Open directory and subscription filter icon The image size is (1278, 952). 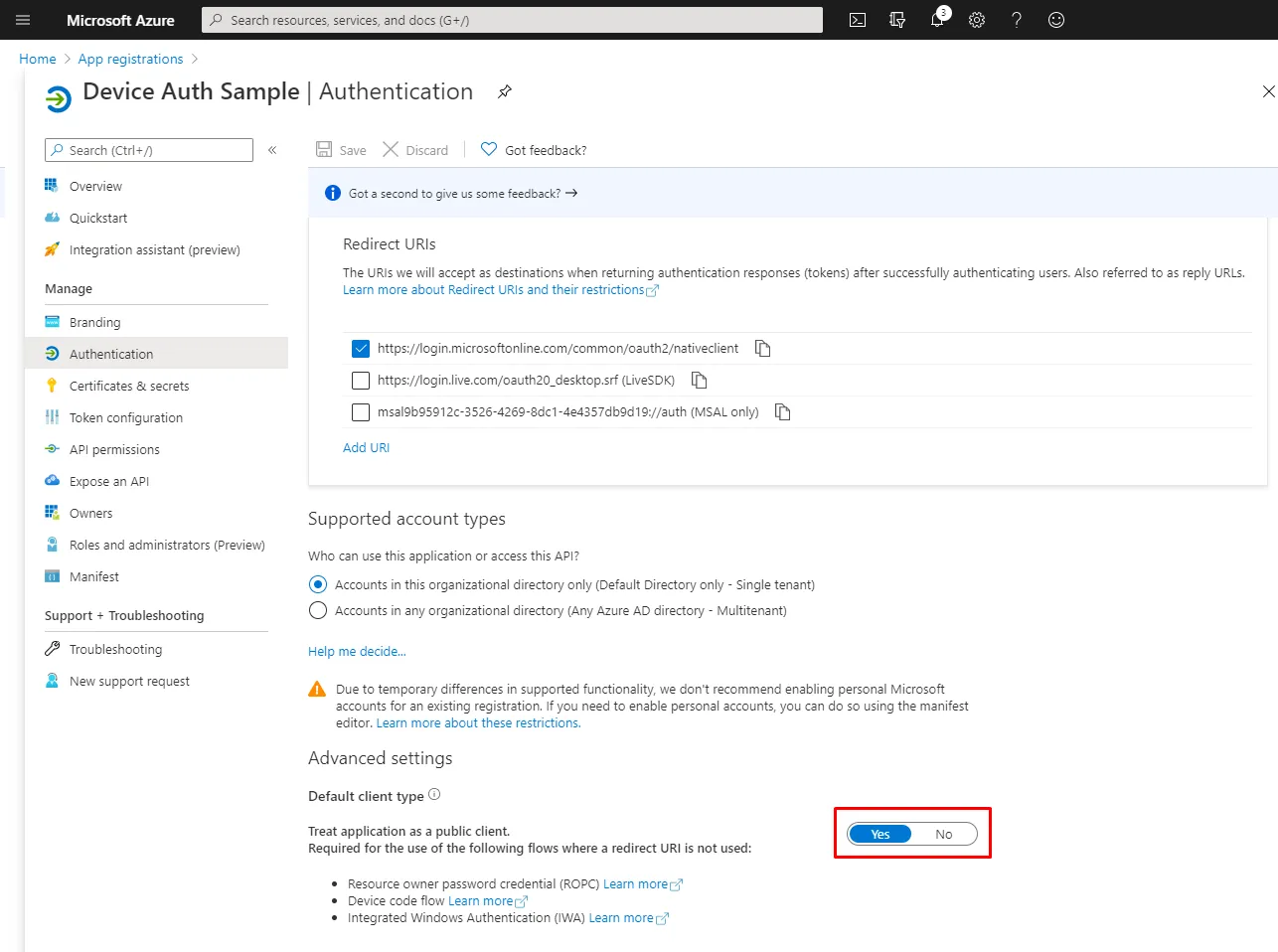pyautogui.click(x=897, y=20)
